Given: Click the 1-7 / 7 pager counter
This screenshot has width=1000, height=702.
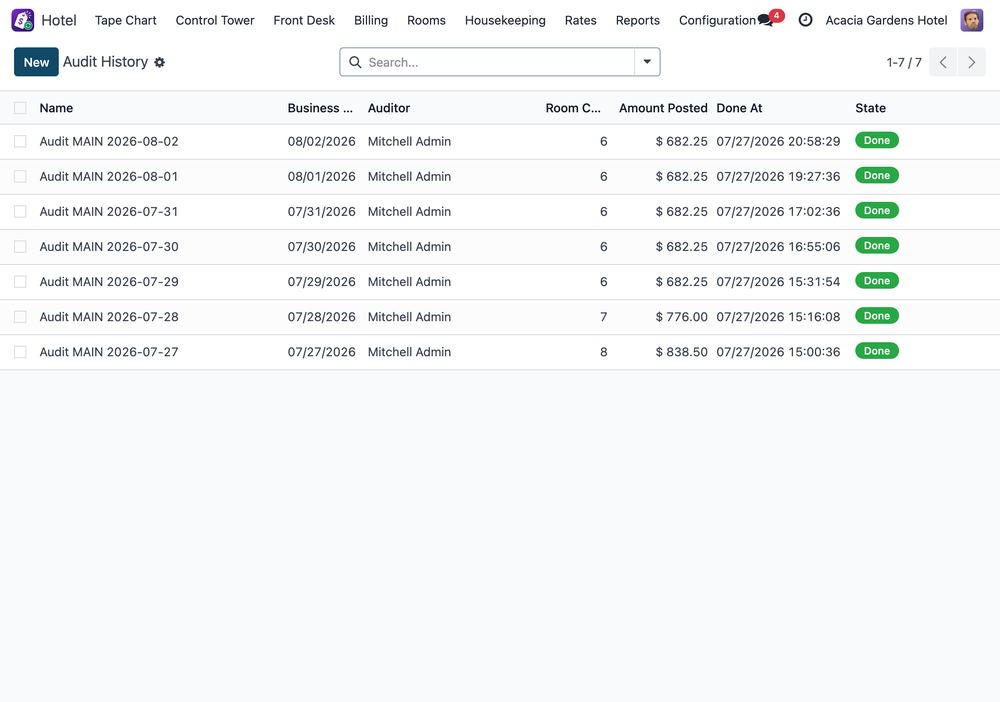Looking at the screenshot, I should pyautogui.click(x=904, y=62).
